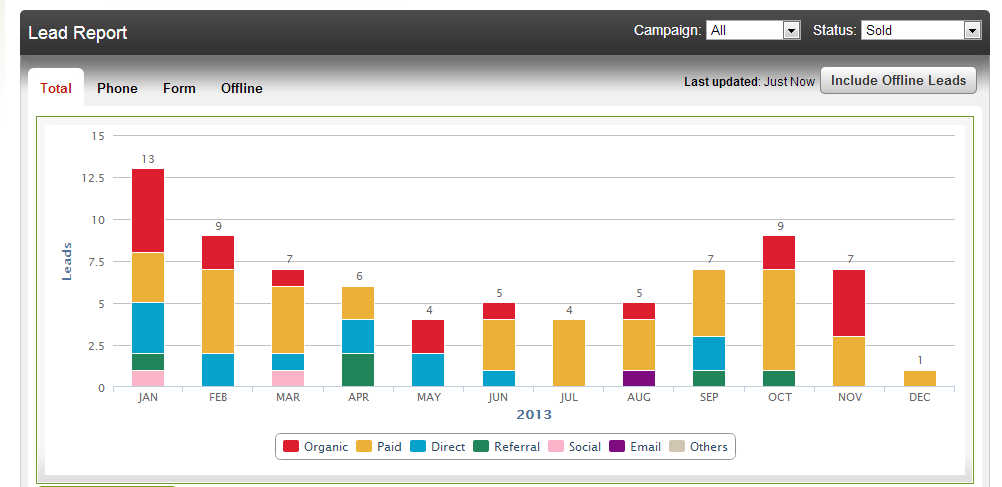Select the red Organic segment of the MAY bar
This screenshot has width=1002, height=487.
tap(428, 336)
